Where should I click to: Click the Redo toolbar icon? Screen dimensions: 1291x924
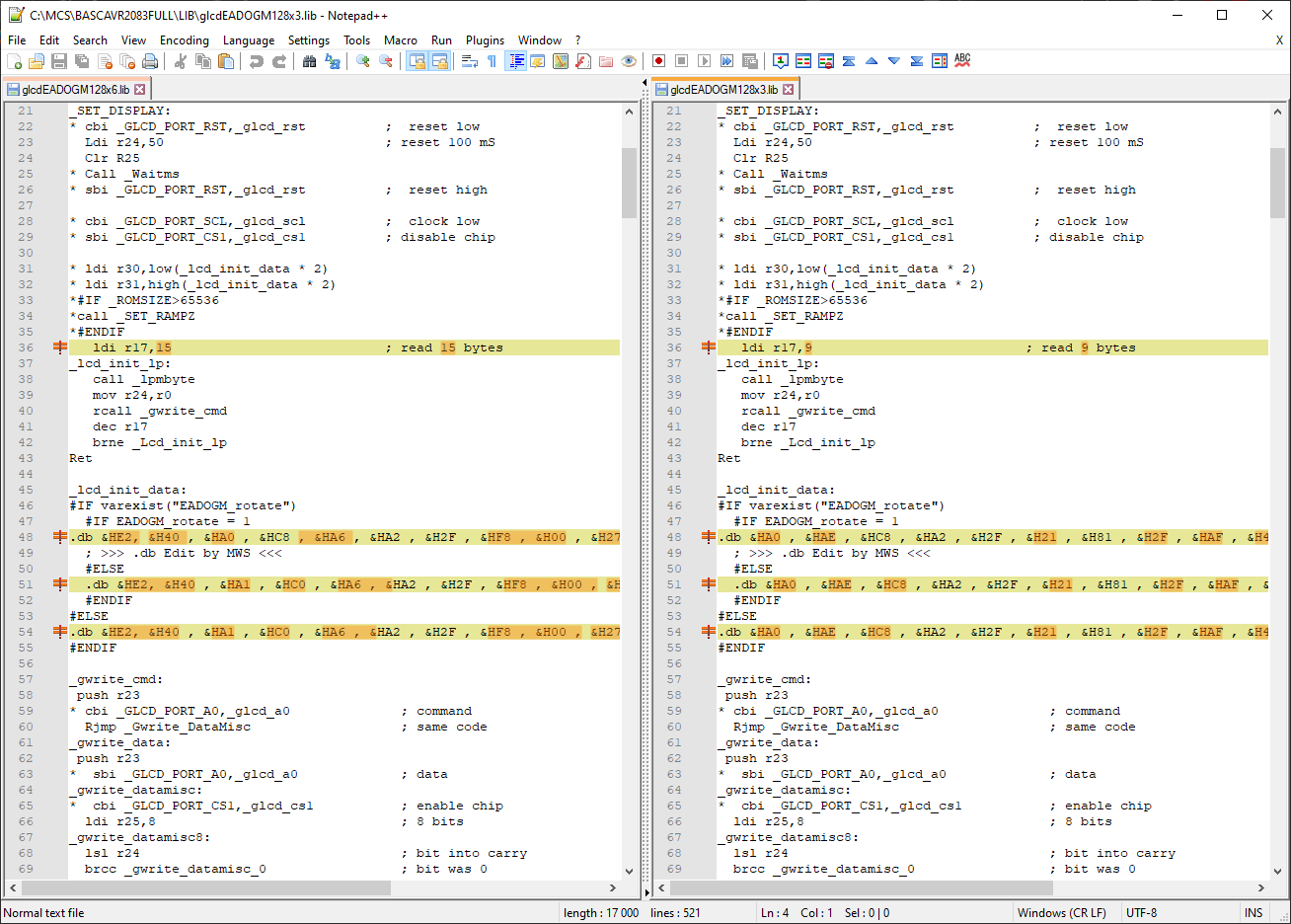coord(279,61)
